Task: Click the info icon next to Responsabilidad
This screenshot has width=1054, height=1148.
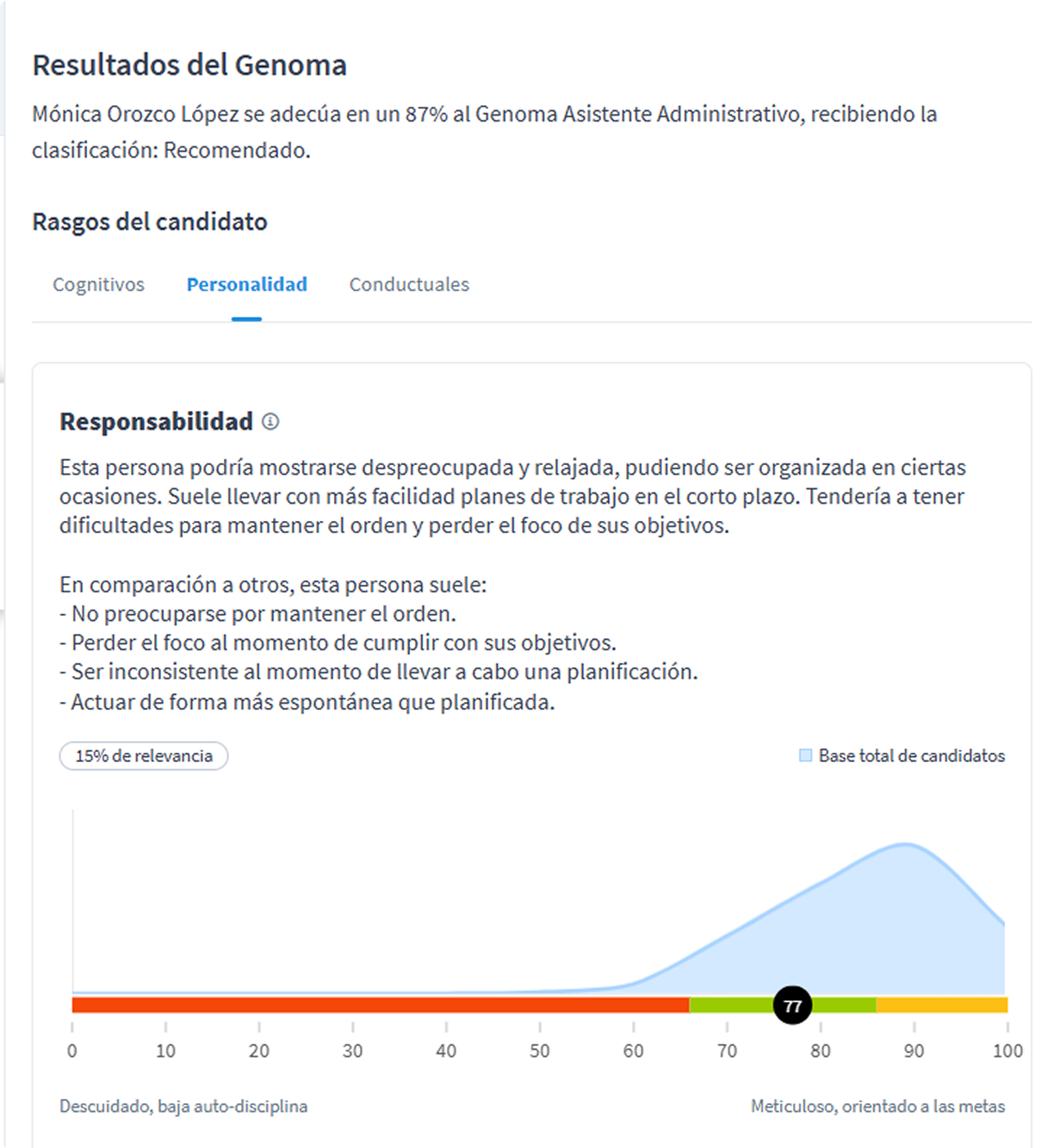Action: click(x=272, y=422)
